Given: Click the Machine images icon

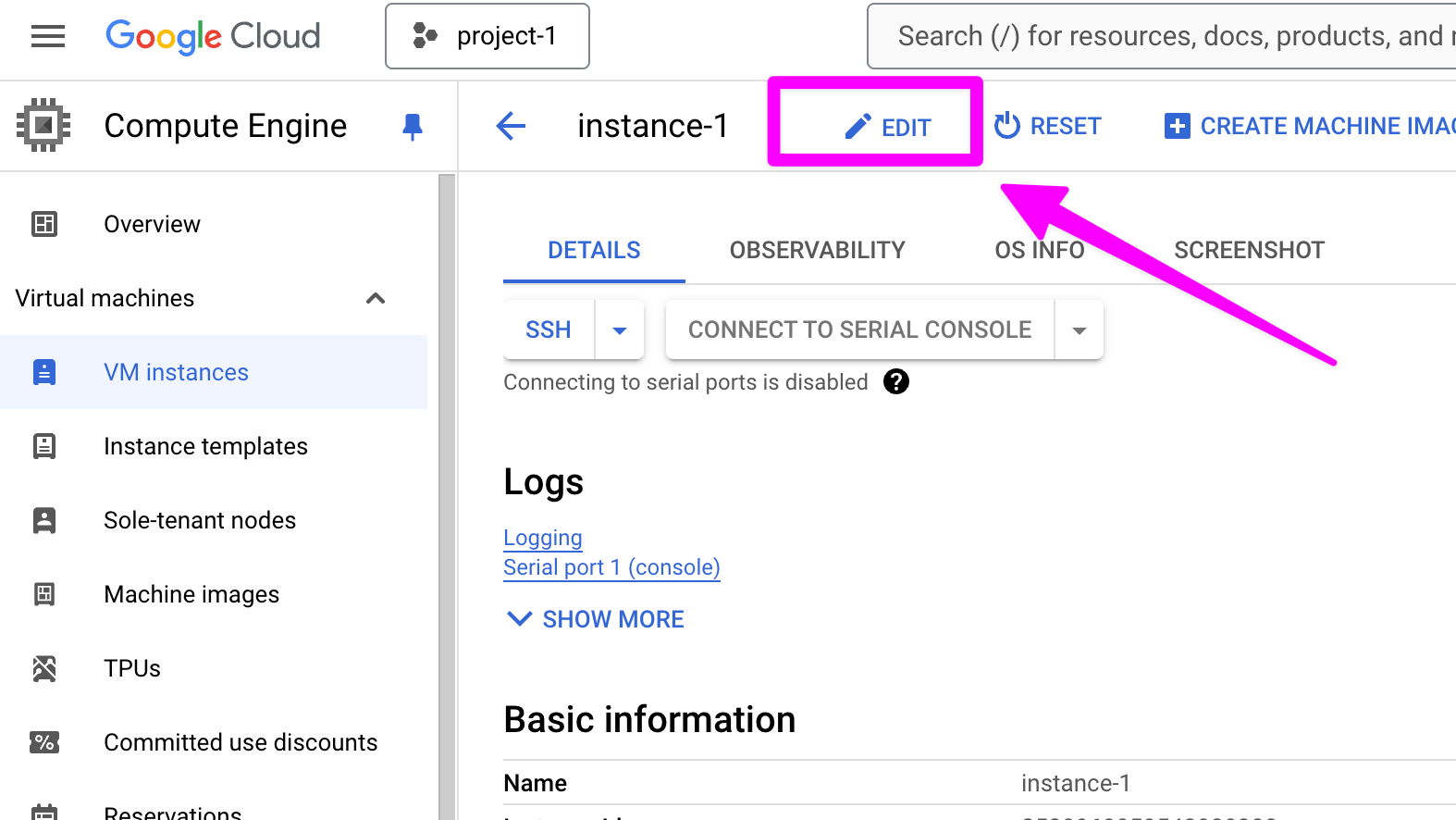Looking at the screenshot, I should (x=44, y=594).
